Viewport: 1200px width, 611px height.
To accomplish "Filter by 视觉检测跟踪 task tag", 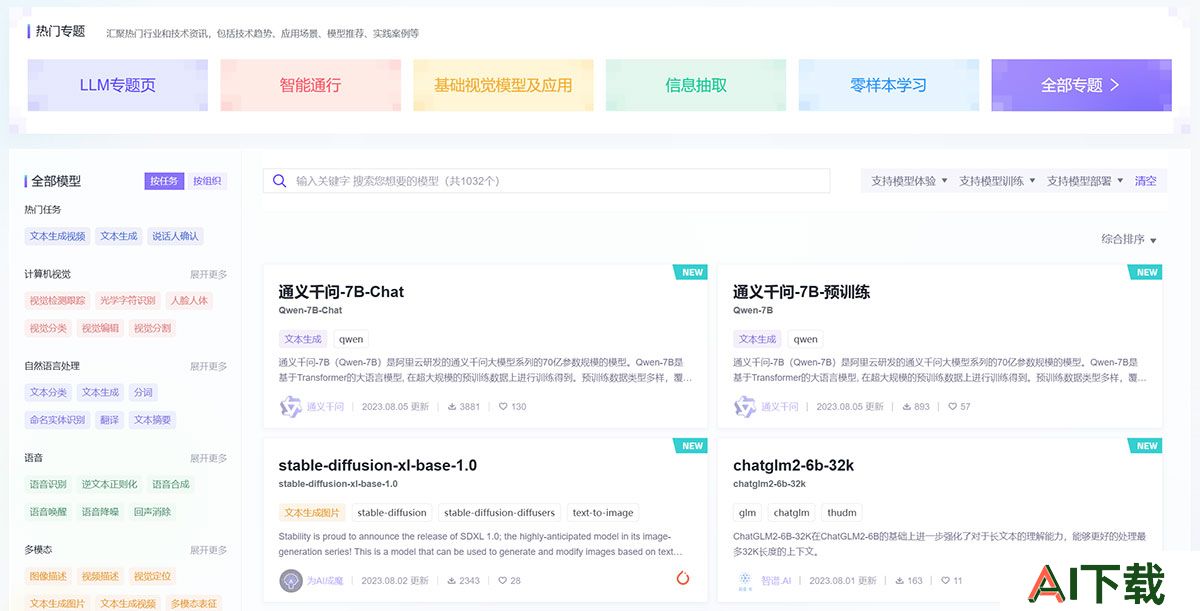I will tap(57, 300).
